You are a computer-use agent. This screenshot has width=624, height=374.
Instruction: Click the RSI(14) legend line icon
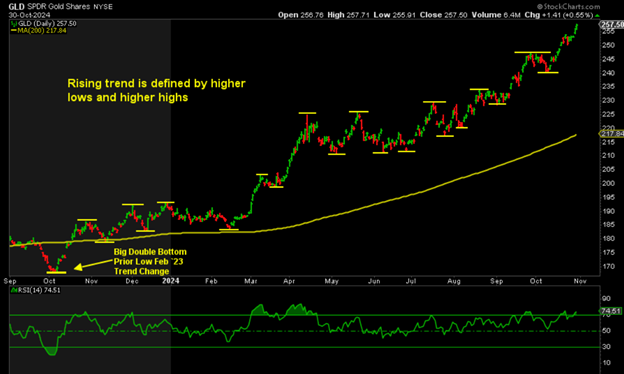(14, 290)
